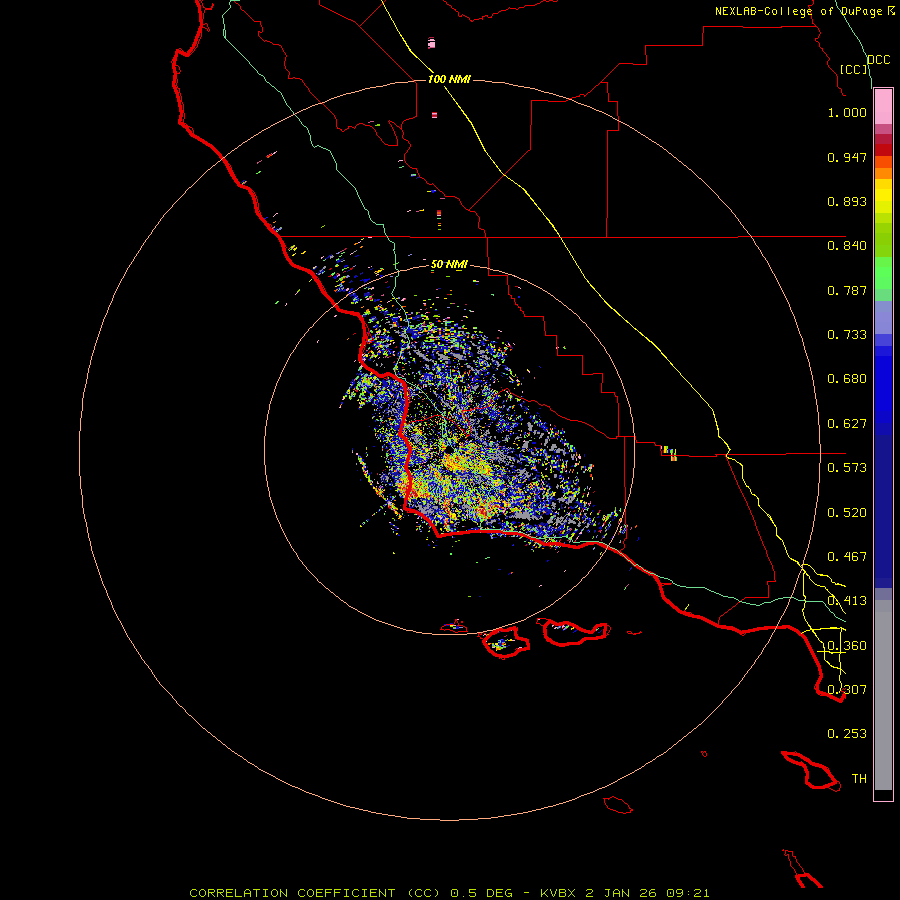Pick the bright green segment of the color bar

[883, 273]
